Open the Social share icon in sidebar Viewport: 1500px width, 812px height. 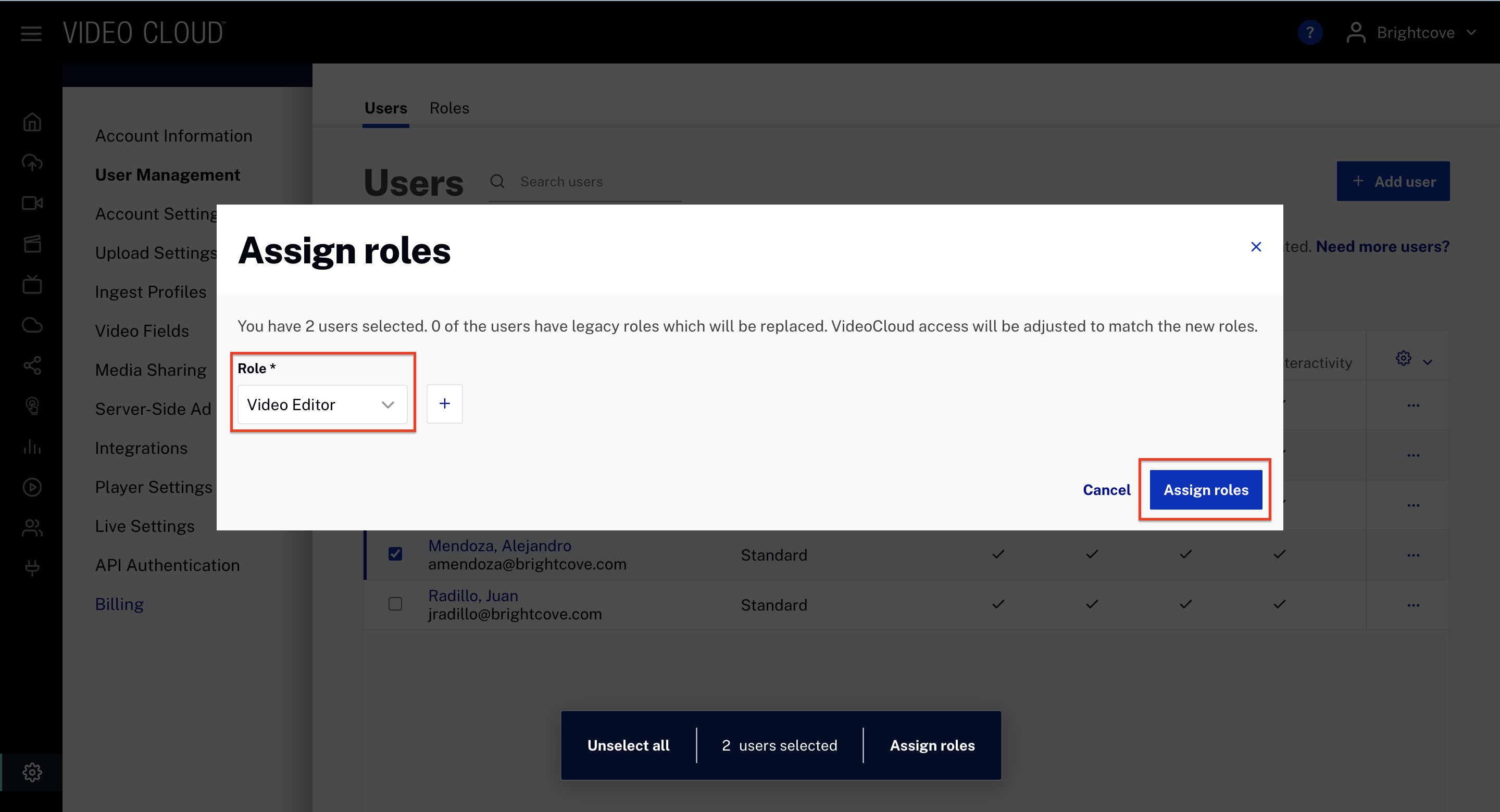tap(32, 365)
